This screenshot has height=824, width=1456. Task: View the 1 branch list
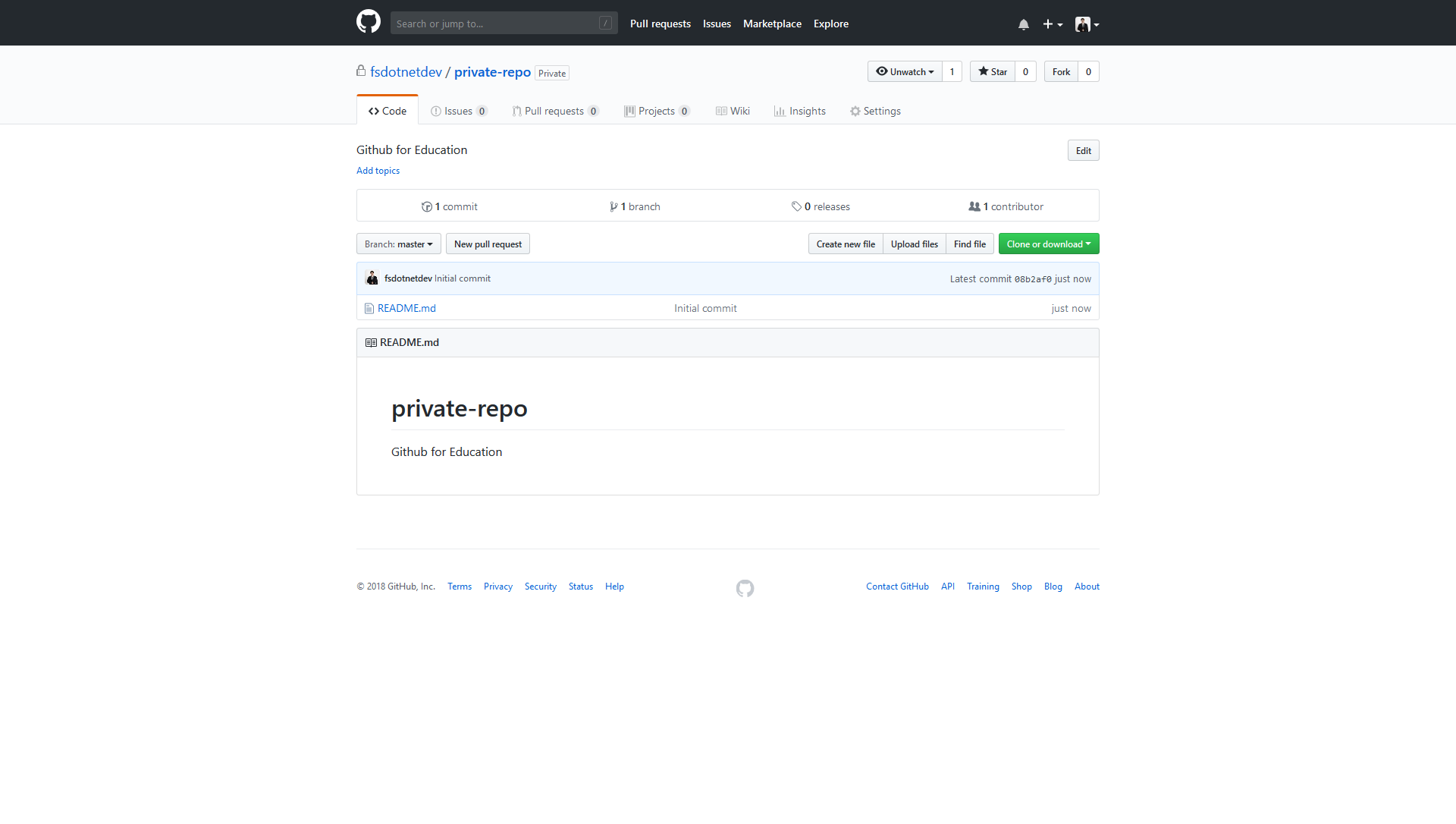pyautogui.click(x=635, y=206)
